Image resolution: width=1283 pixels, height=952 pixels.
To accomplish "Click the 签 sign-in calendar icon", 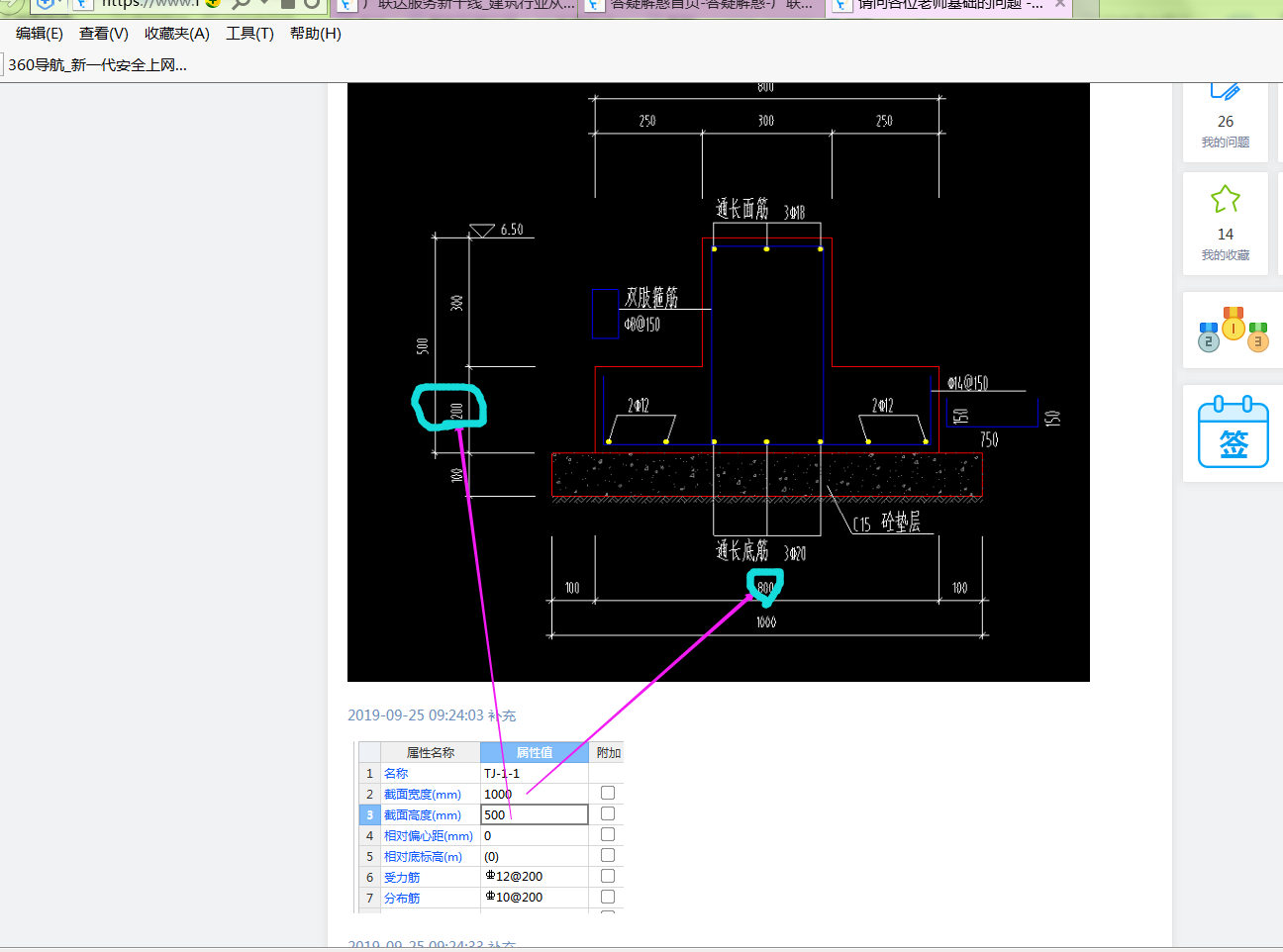I will 1234,432.
